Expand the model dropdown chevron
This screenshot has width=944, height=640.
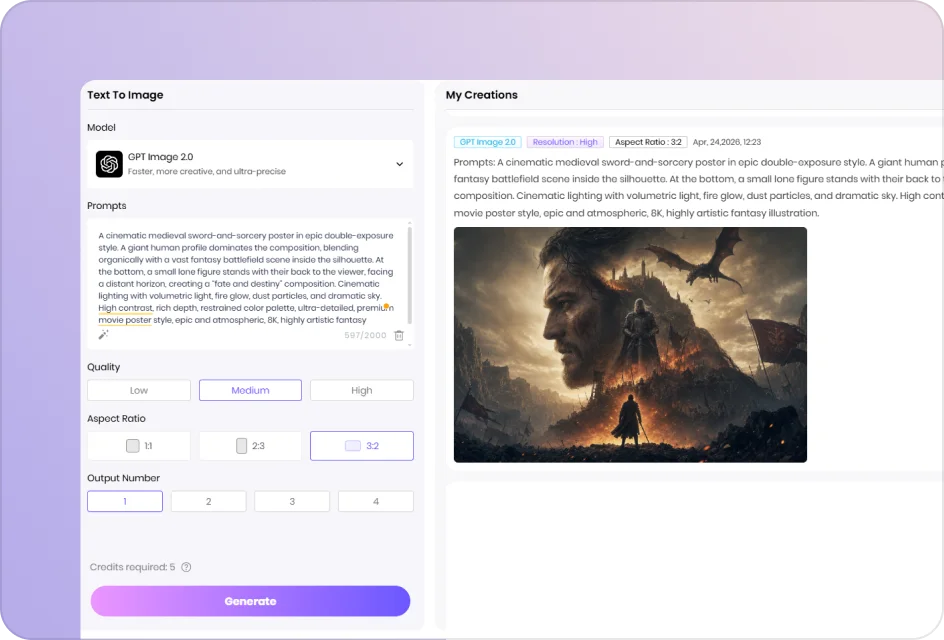(x=399, y=164)
